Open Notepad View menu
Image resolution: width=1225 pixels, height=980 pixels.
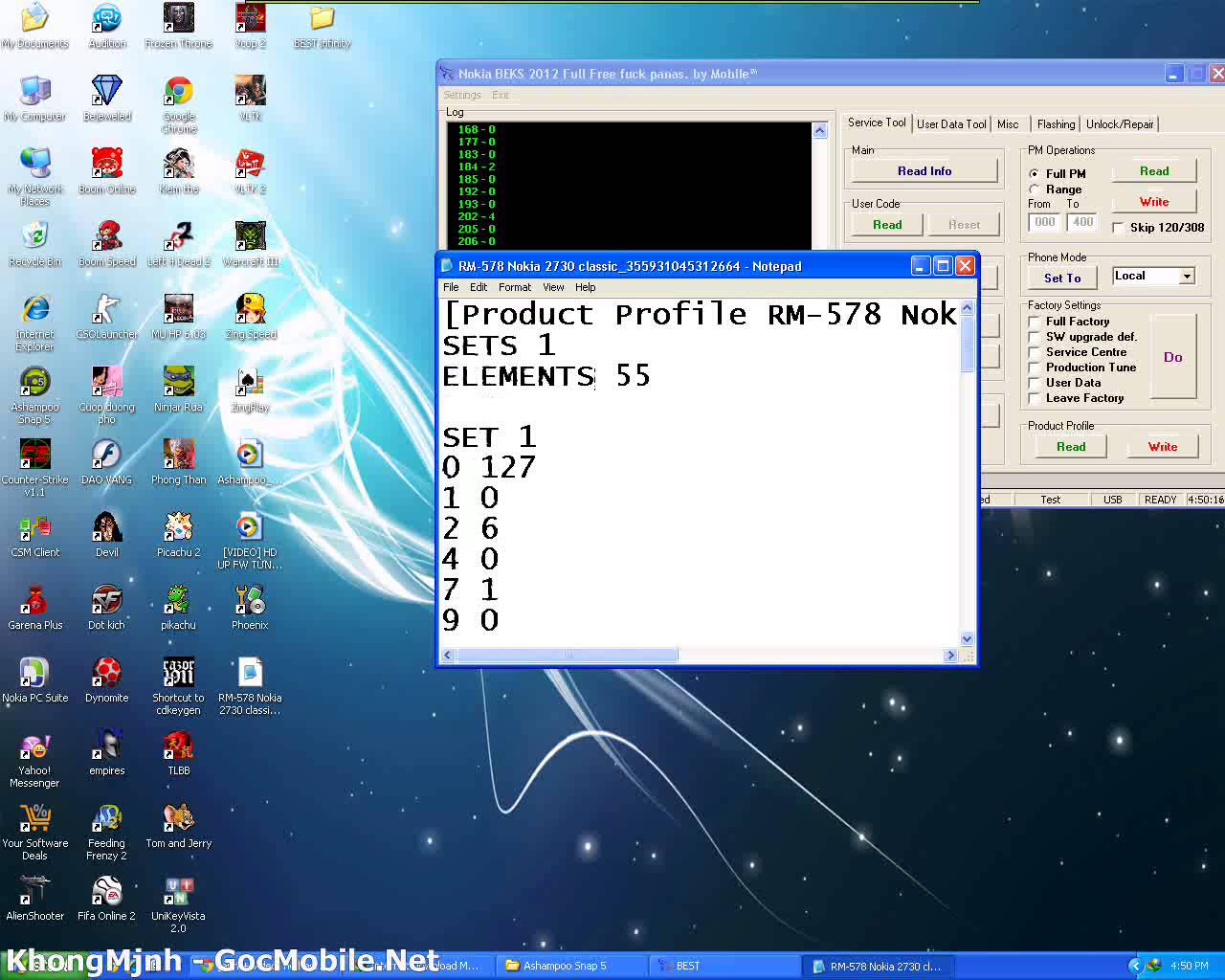[553, 287]
